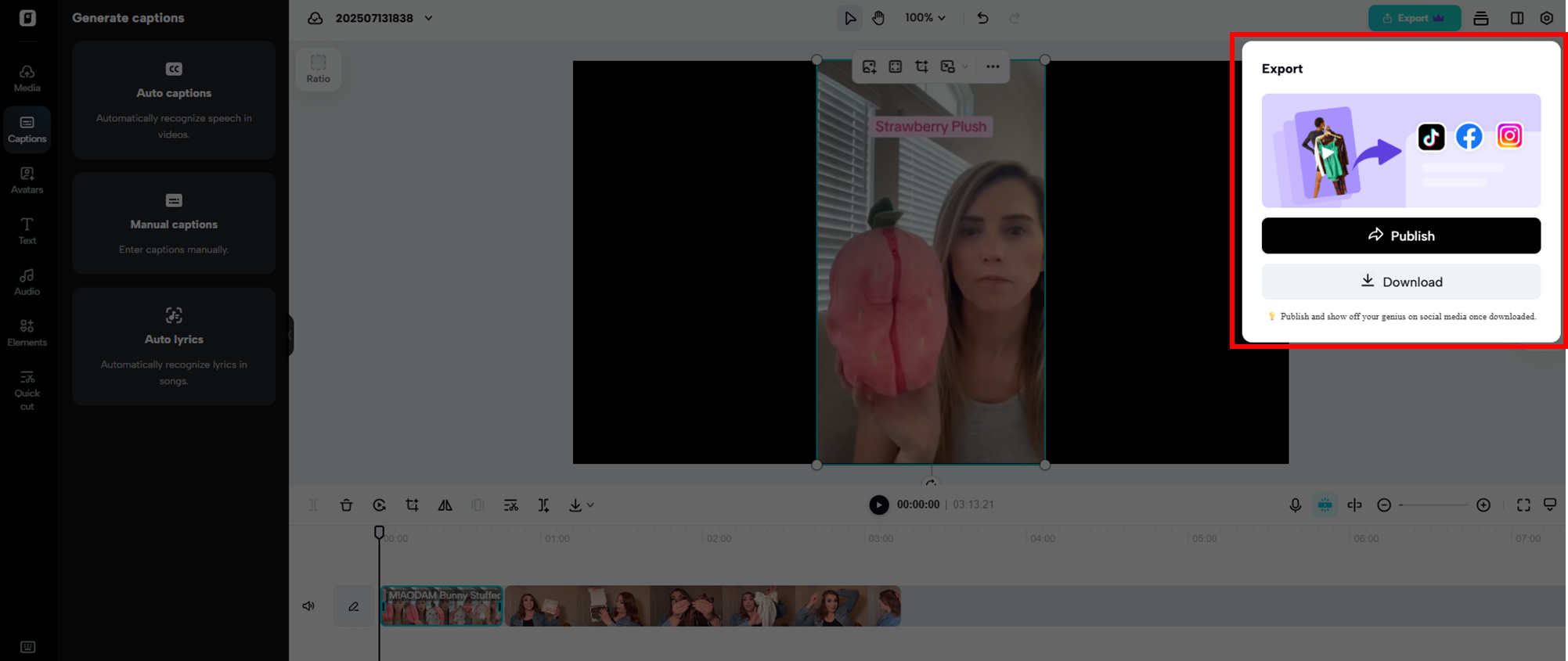Collapse the left panel with edge handle
The height and width of the screenshot is (661, 1568).
[290, 336]
